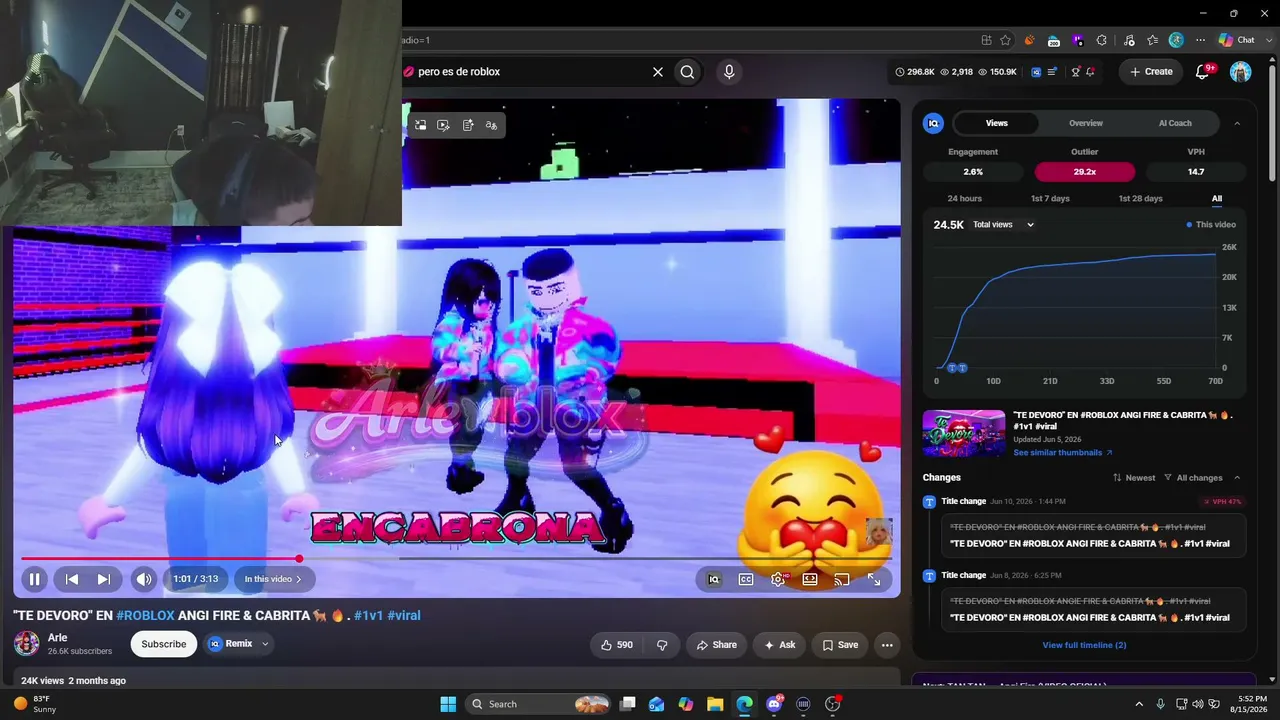Select the All time range
Image resolution: width=1280 pixels, height=720 pixels.
click(1217, 199)
